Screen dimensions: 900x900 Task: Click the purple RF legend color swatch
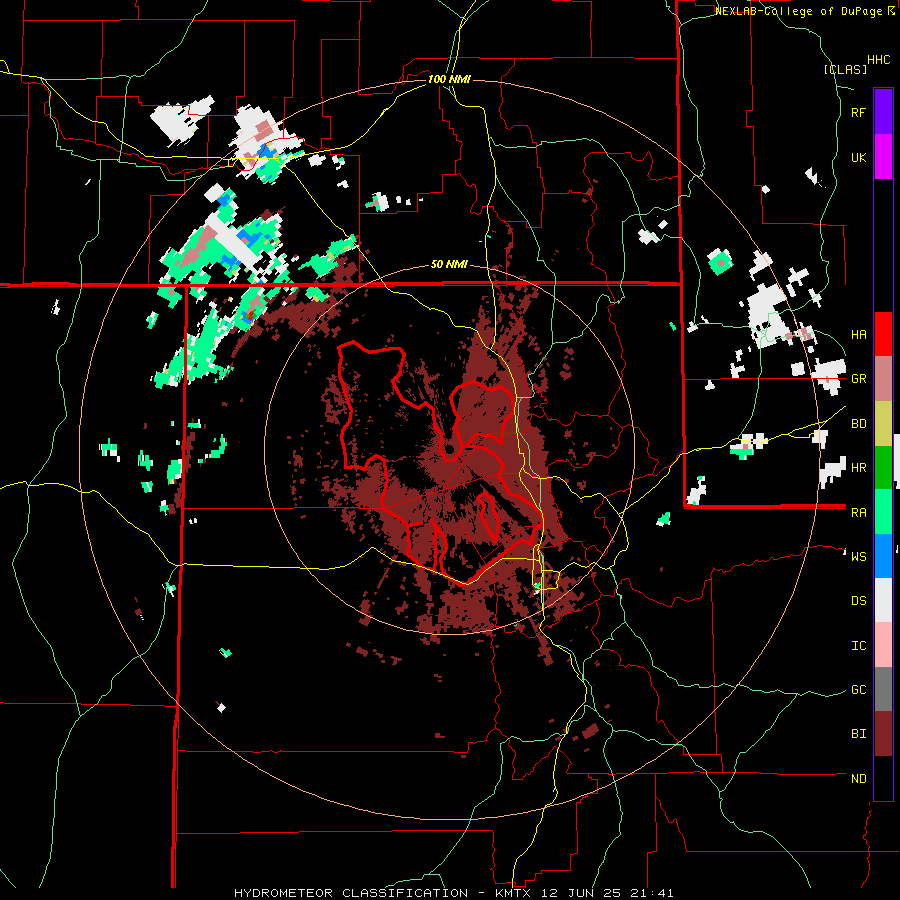[883, 112]
